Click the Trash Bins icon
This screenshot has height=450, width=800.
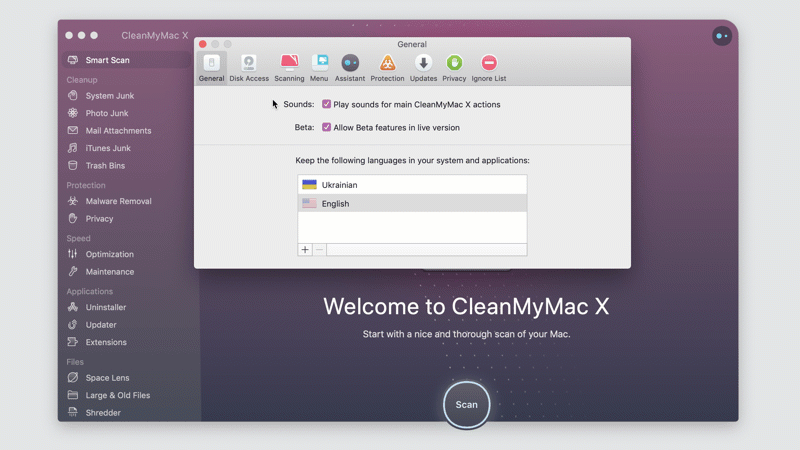[73, 165]
